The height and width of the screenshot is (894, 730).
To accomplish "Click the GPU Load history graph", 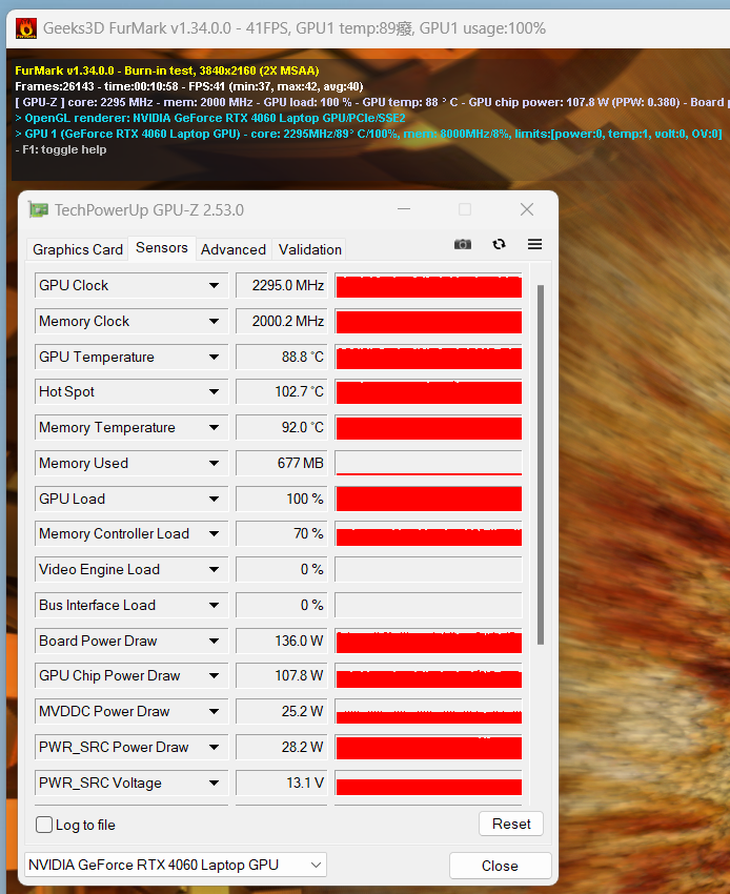I will click(428, 499).
